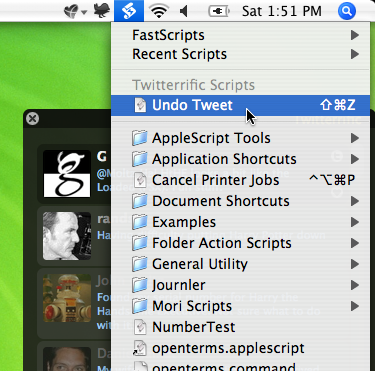375x371 pixels.
Task: Expand the General Utility submenu arrow
Action: (355, 264)
